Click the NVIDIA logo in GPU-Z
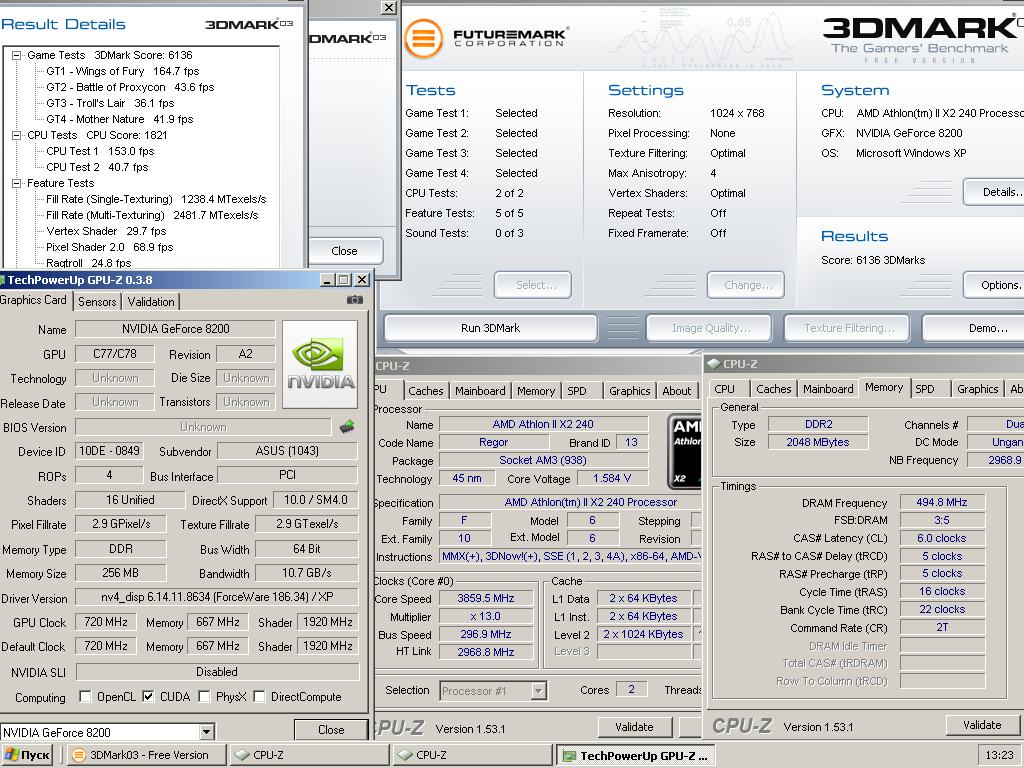The height and width of the screenshot is (768, 1024). [x=320, y=363]
